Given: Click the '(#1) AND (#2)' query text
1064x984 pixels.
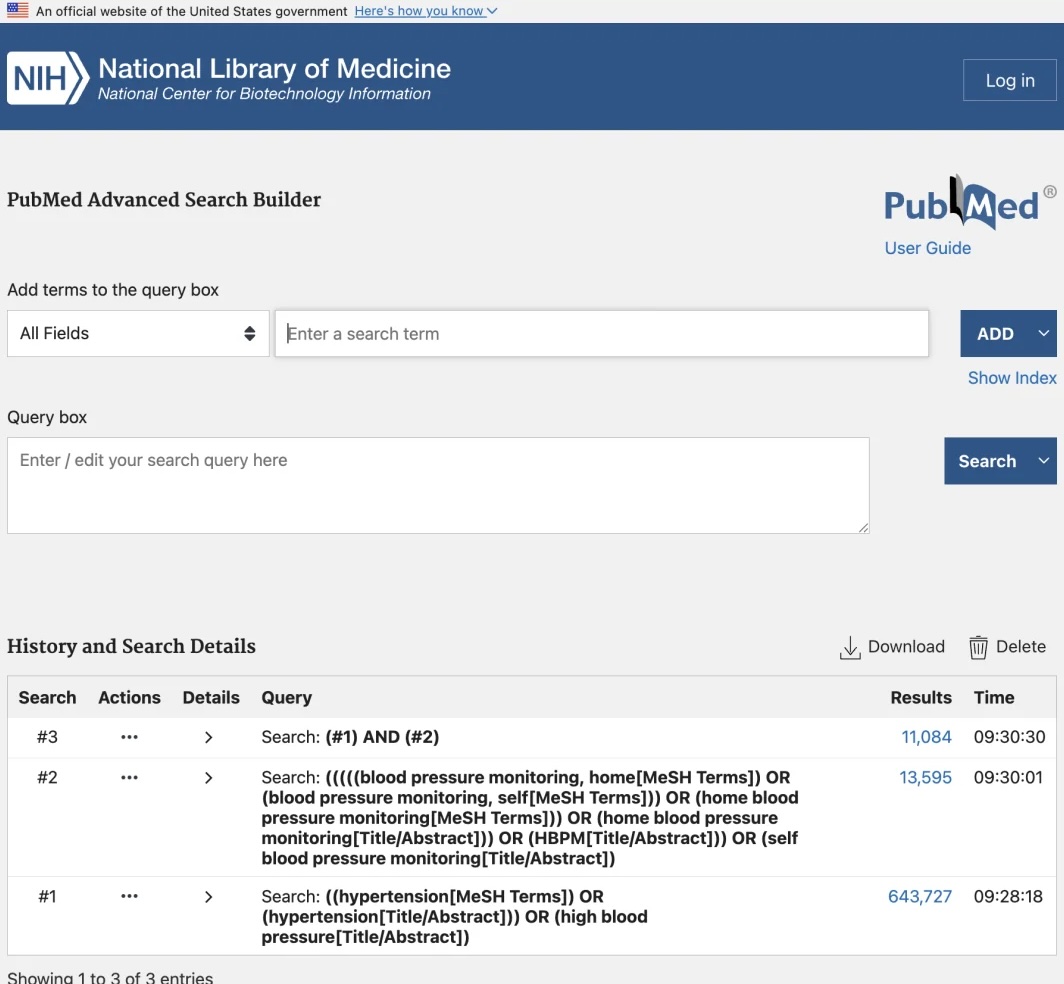Looking at the screenshot, I should [x=383, y=737].
